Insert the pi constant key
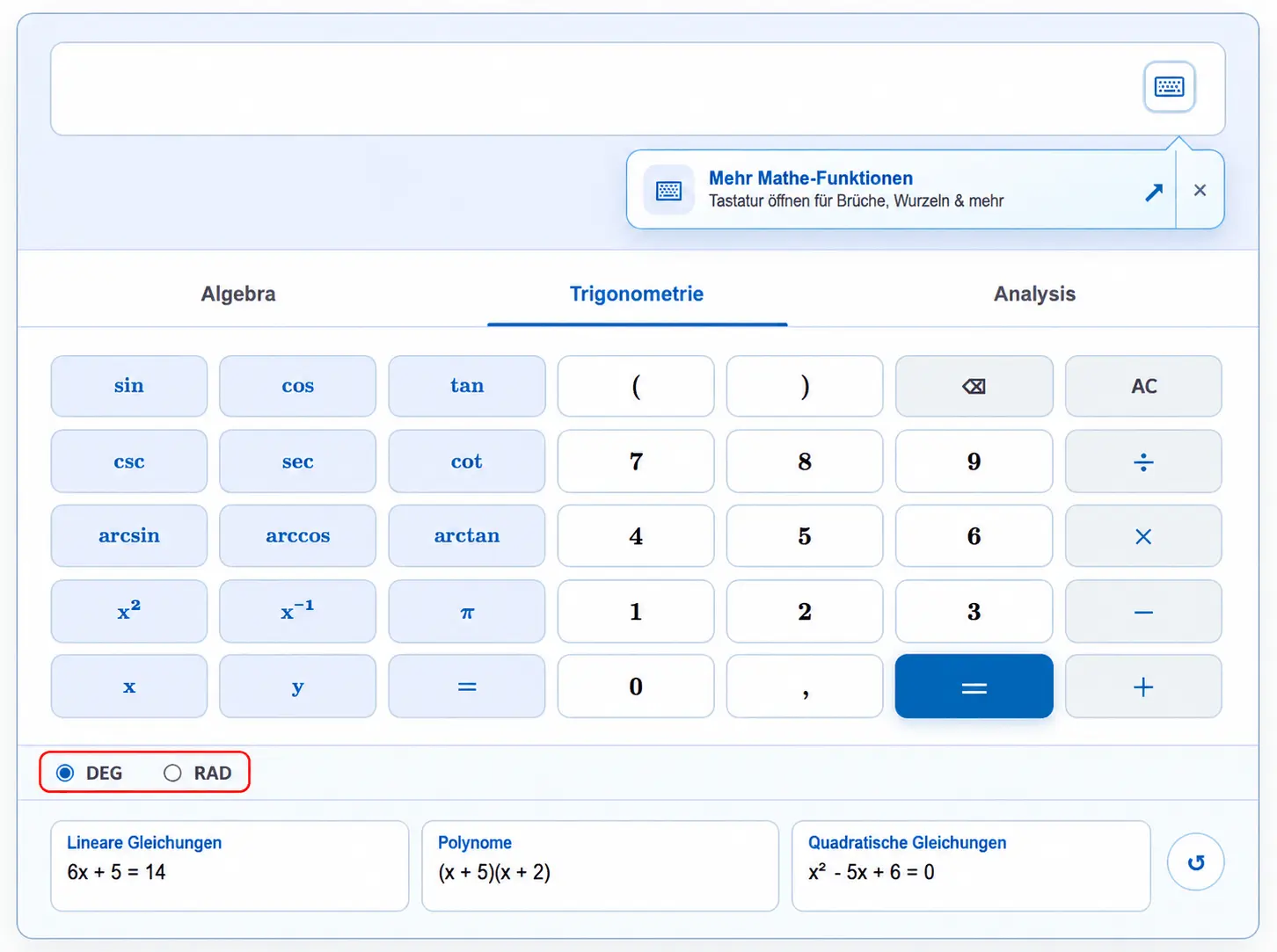1277x952 pixels. [467, 612]
